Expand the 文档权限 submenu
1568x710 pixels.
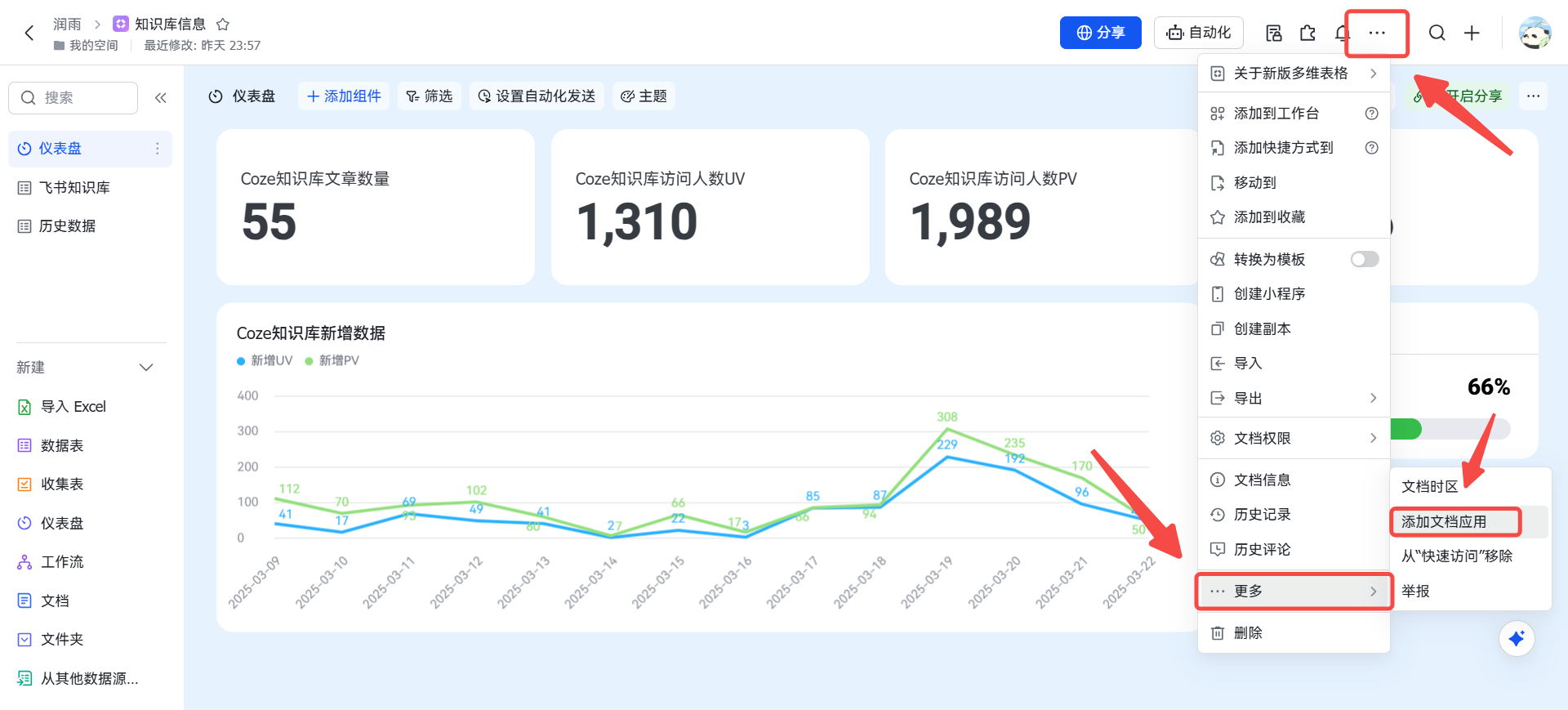pos(1294,439)
